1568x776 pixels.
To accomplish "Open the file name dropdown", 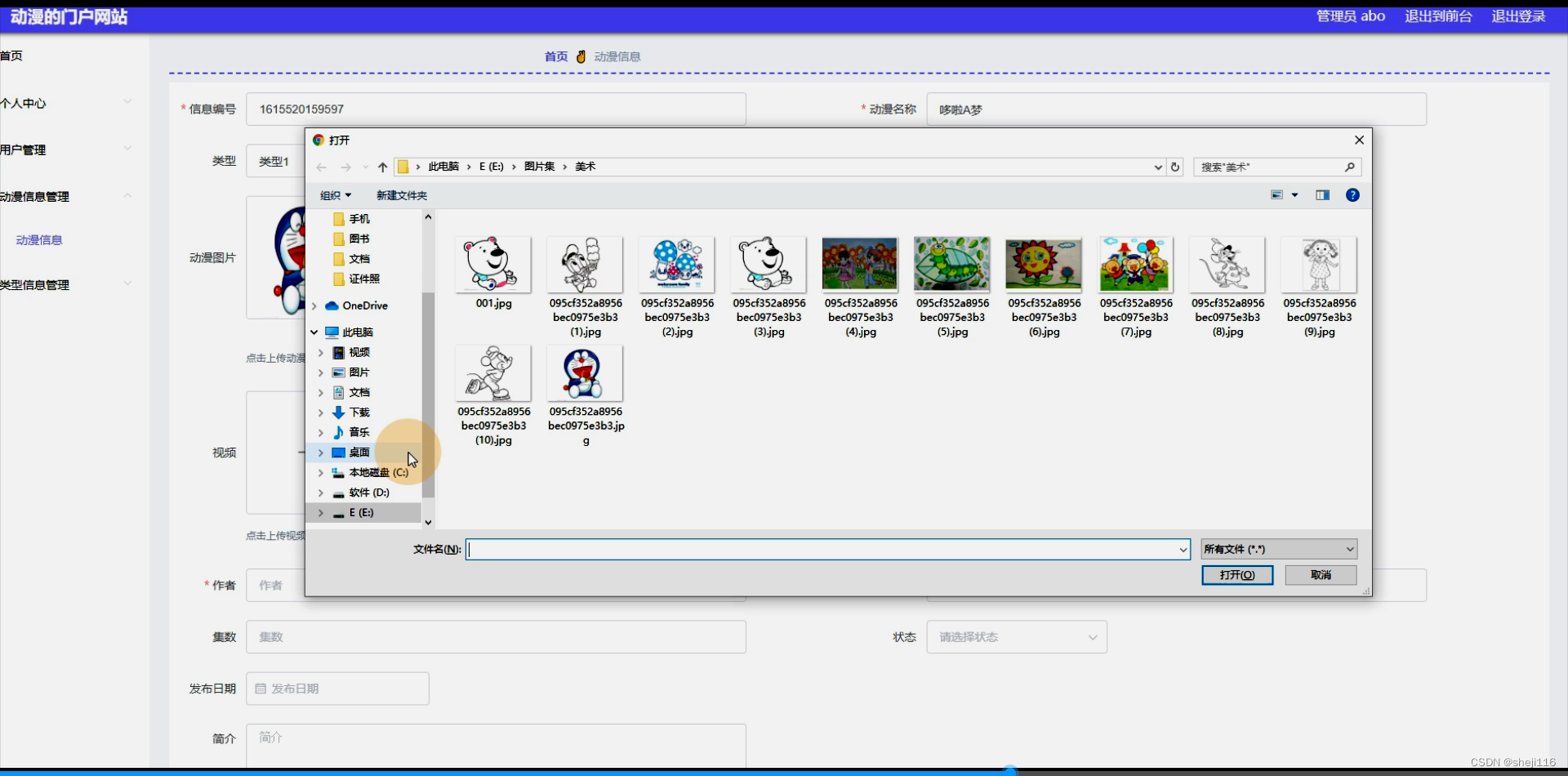I will pos(1183,550).
